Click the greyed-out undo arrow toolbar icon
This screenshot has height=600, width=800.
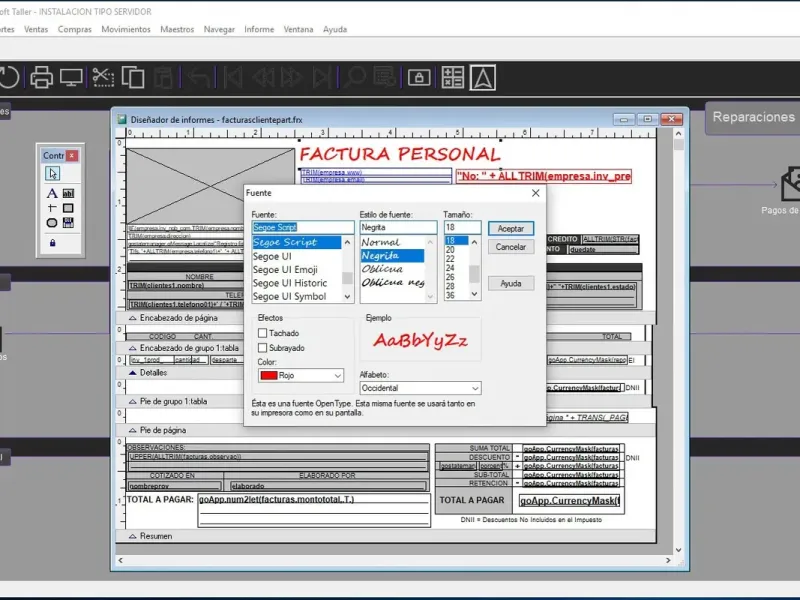[x=199, y=78]
